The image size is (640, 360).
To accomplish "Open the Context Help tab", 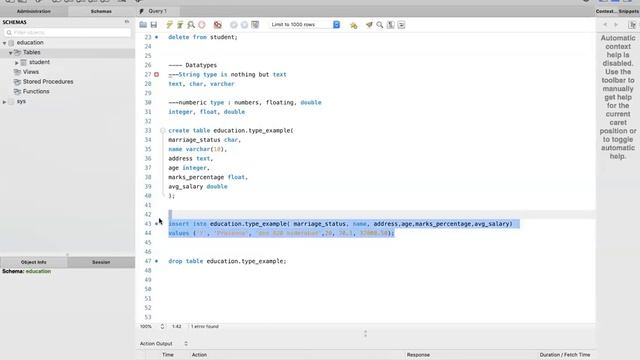I will (606, 11).
